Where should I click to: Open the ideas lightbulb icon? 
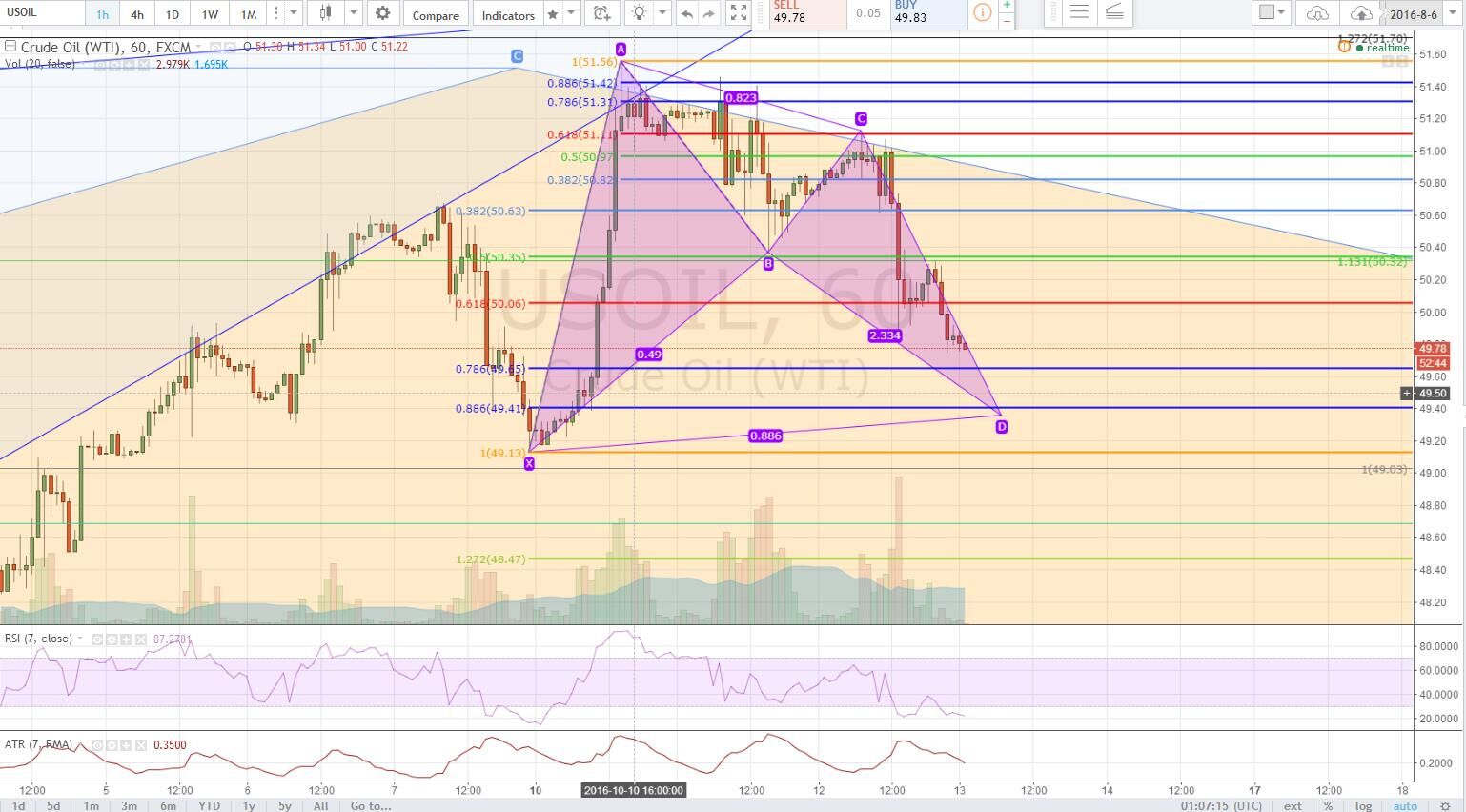[639, 14]
